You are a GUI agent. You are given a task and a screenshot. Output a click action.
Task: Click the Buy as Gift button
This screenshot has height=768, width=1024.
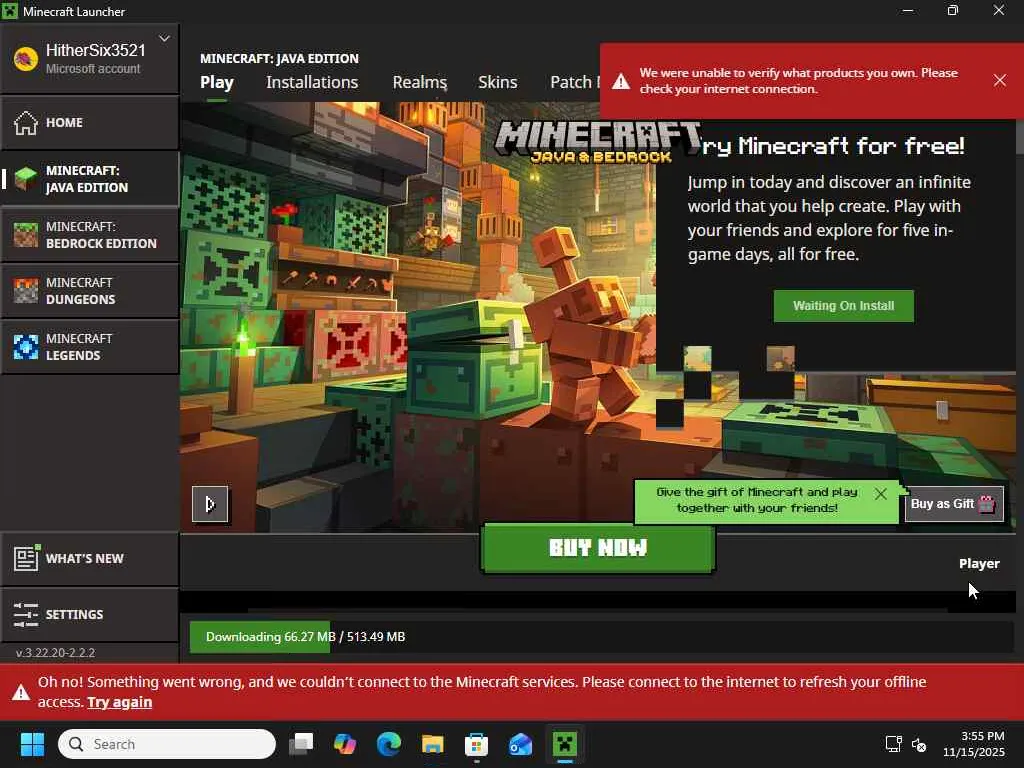[953, 504]
